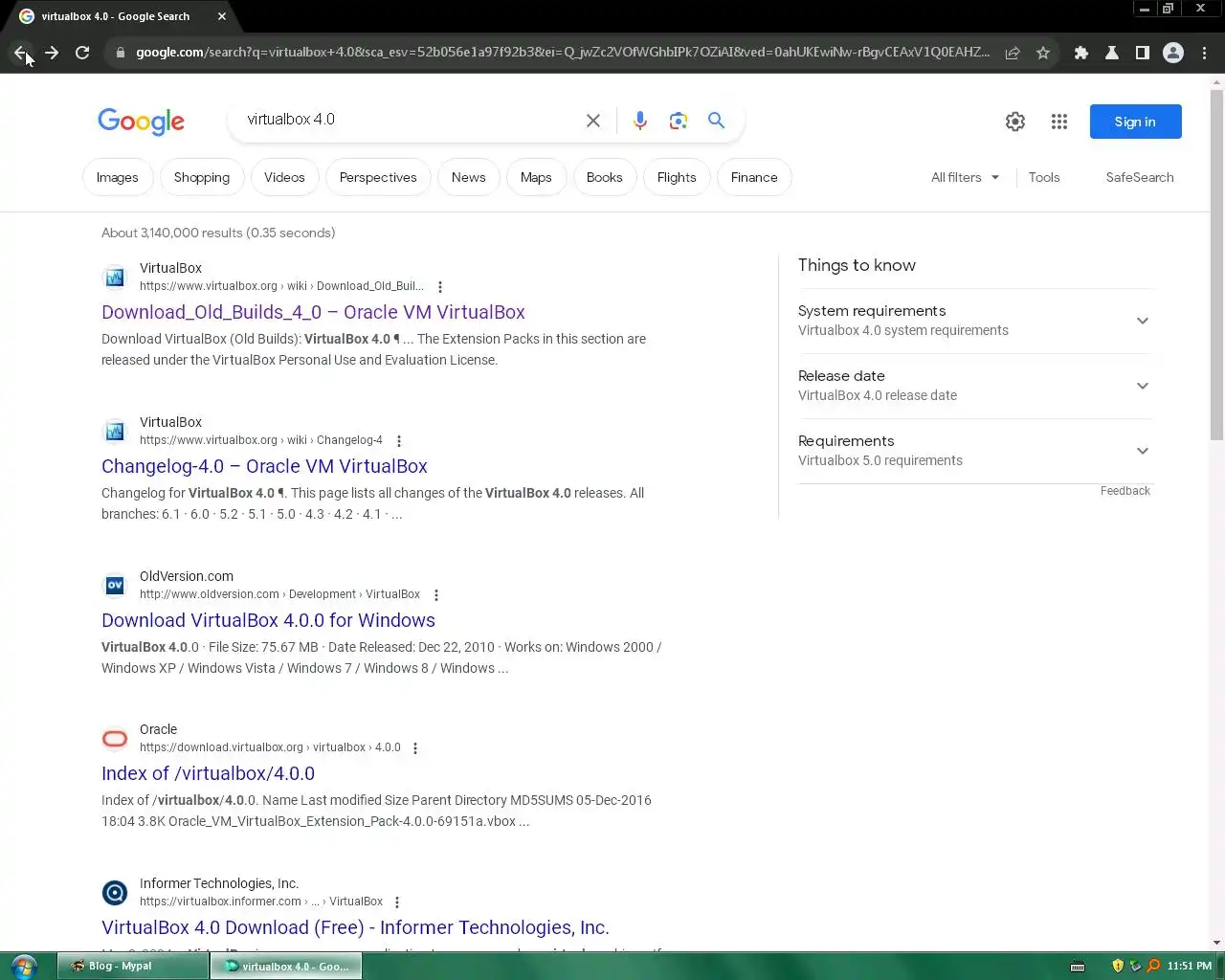Open Chrome's three-dot menu
The image size is (1225, 980).
1205,53
